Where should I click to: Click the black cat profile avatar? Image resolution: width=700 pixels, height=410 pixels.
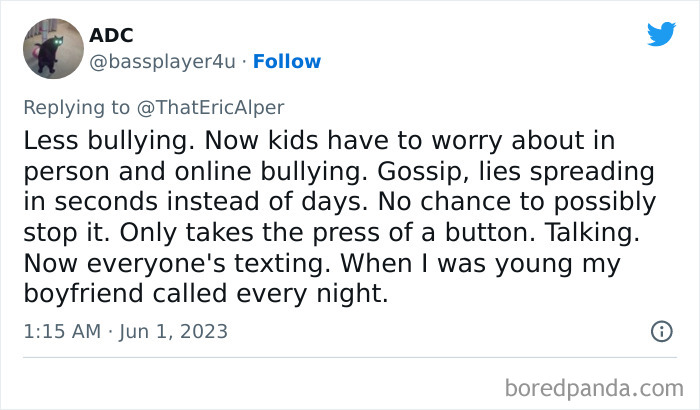pyautogui.click(x=52, y=49)
